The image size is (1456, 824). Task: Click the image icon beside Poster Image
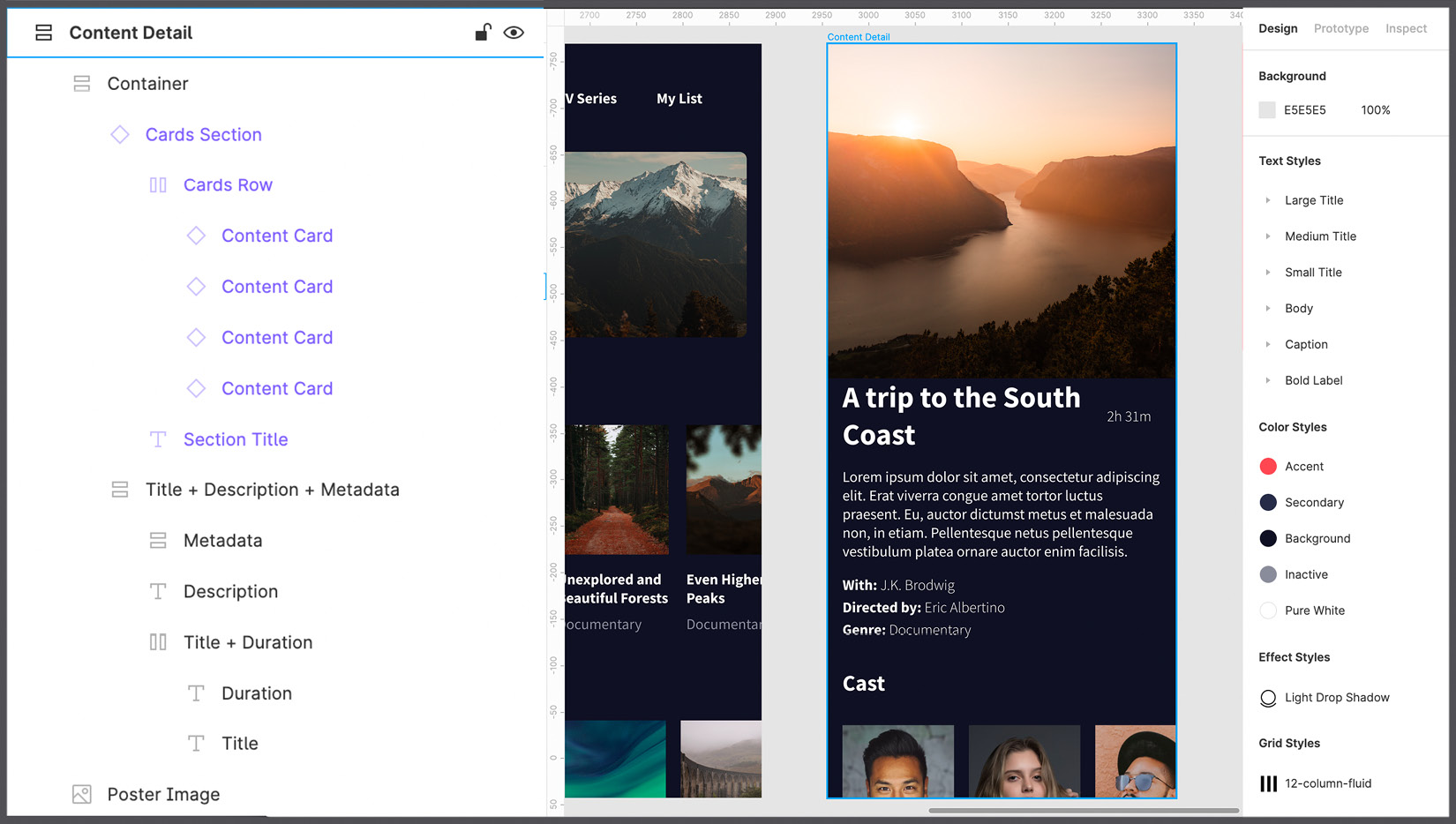pos(81,794)
